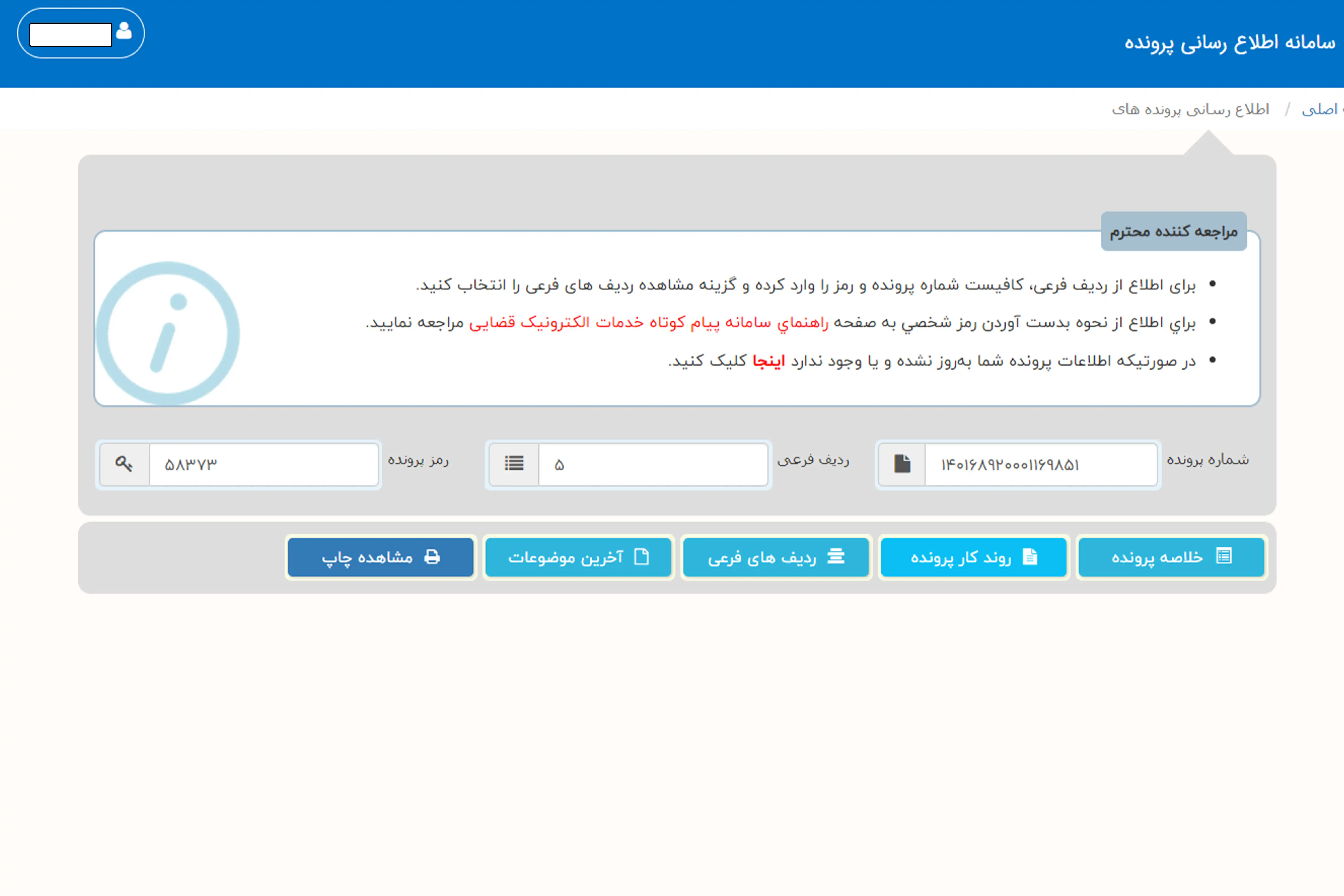1344x896 pixels.
Task: Click the table icon on خلاصه پرونده
Action: 1224,556
